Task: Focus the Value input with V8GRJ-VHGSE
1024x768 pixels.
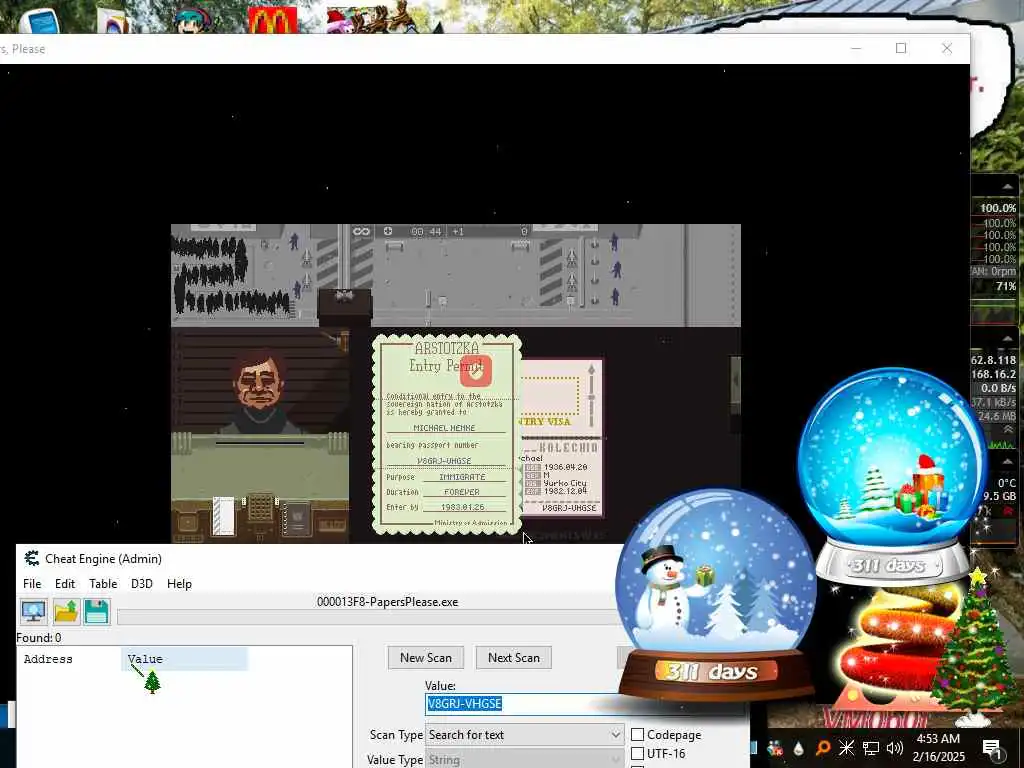Action: point(522,703)
